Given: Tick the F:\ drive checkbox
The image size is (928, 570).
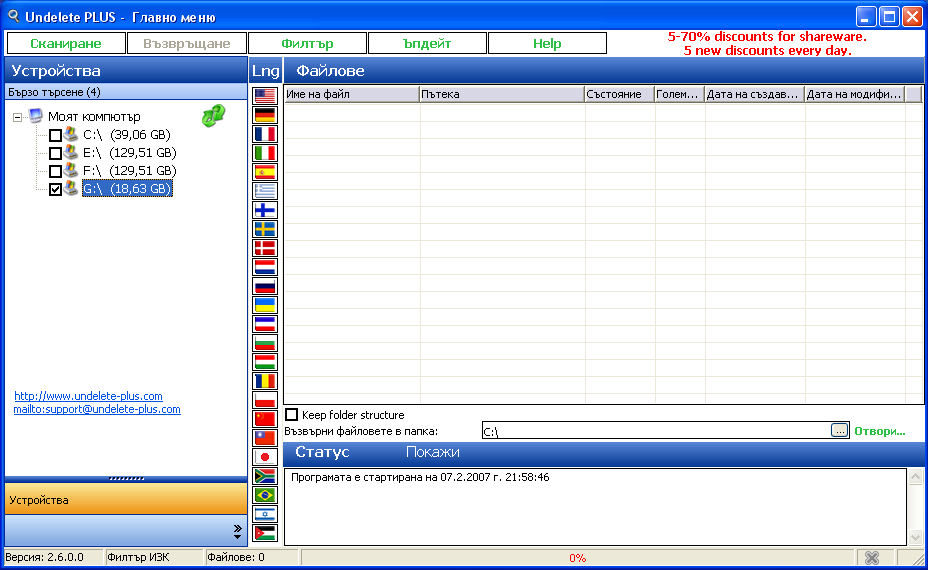Looking at the screenshot, I should point(55,171).
